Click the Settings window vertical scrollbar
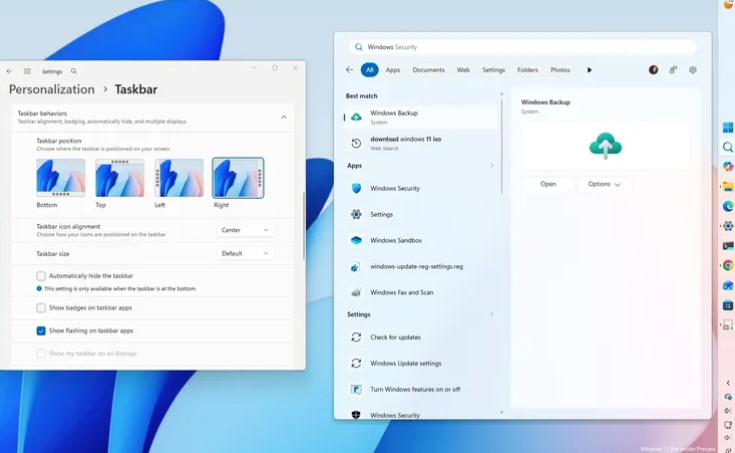This screenshot has width=735, height=453. (304, 225)
